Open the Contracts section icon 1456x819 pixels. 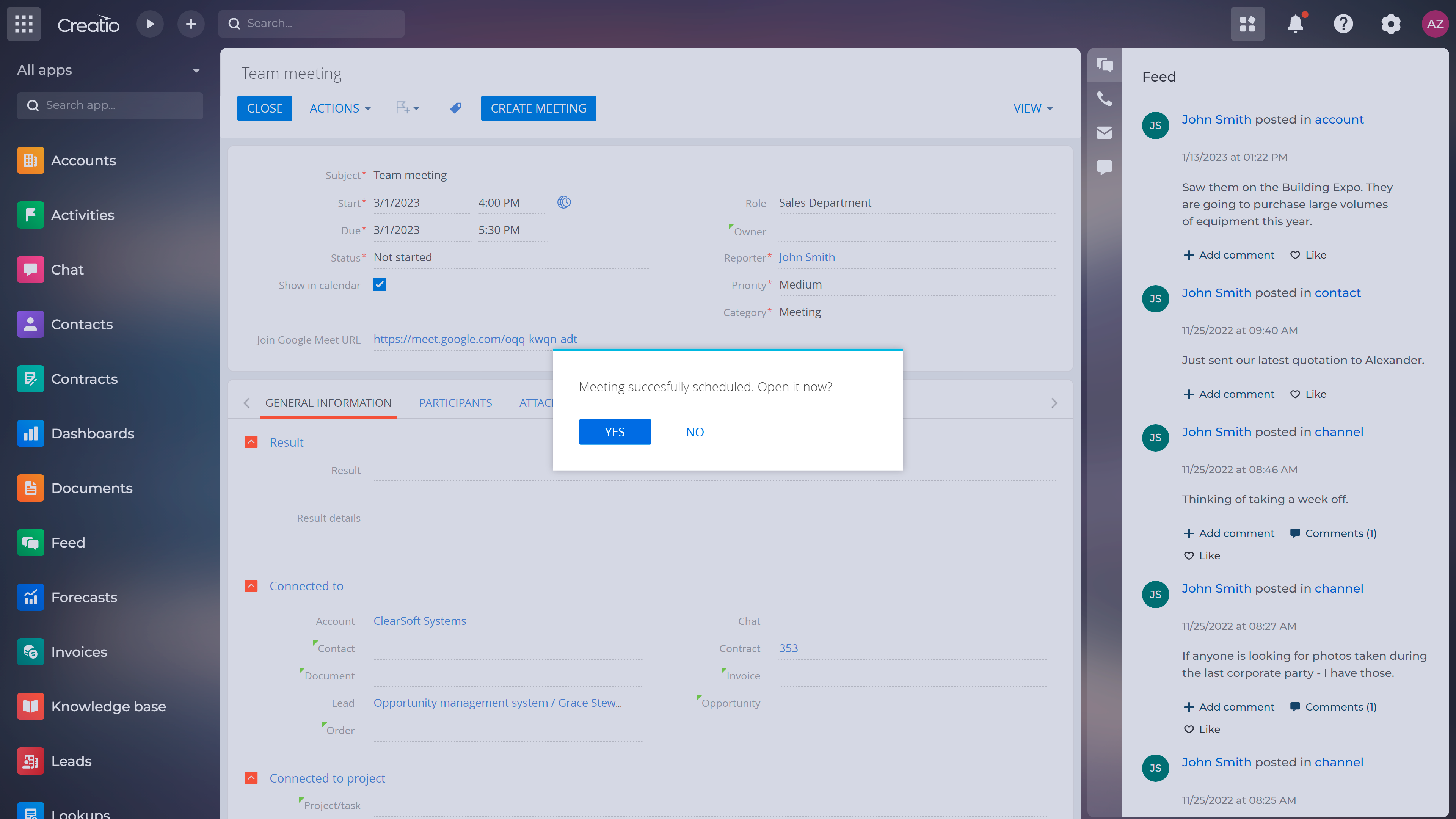click(30, 379)
